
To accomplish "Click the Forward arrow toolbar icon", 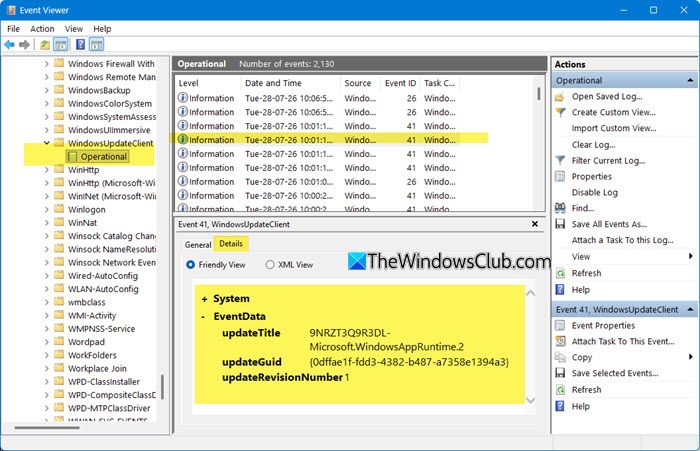I will click(x=25, y=44).
